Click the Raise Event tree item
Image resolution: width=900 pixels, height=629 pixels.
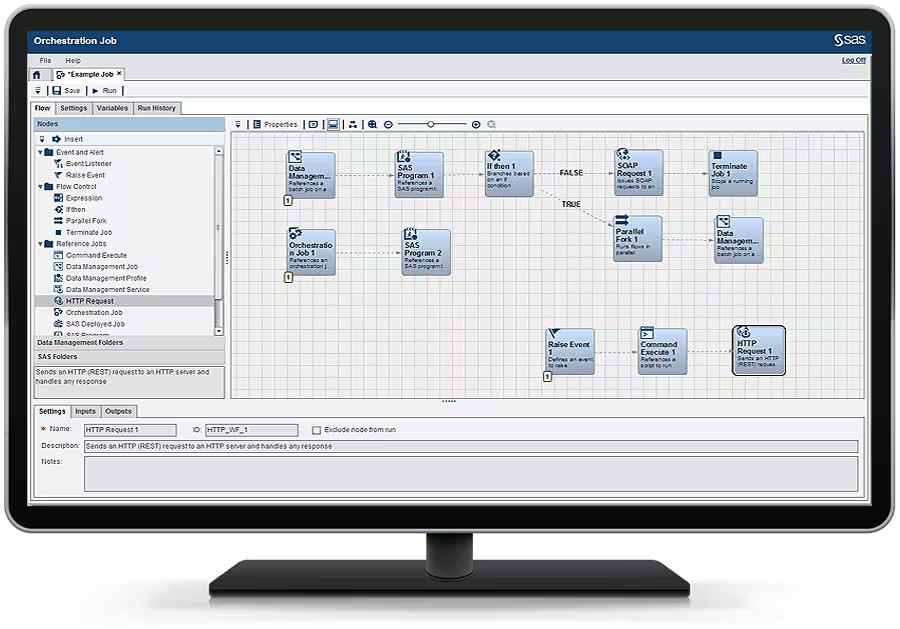pos(85,175)
